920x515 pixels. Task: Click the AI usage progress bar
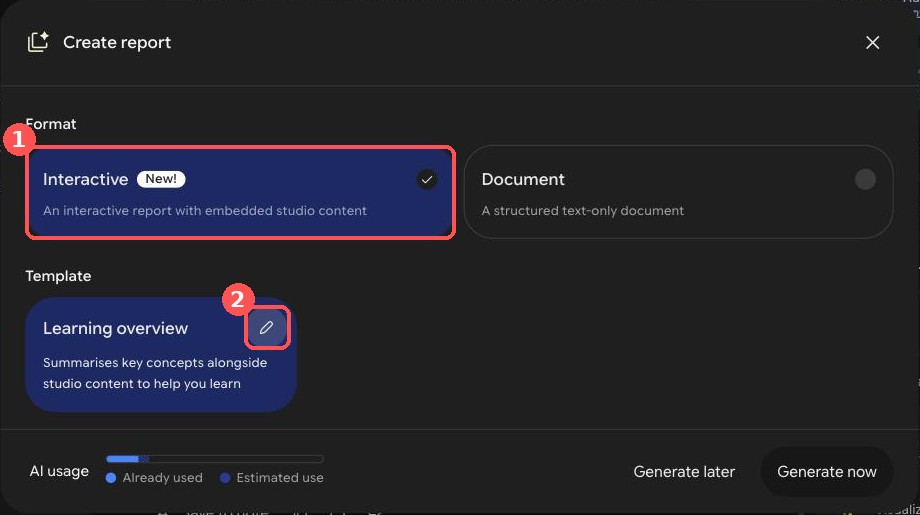tap(215, 459)
